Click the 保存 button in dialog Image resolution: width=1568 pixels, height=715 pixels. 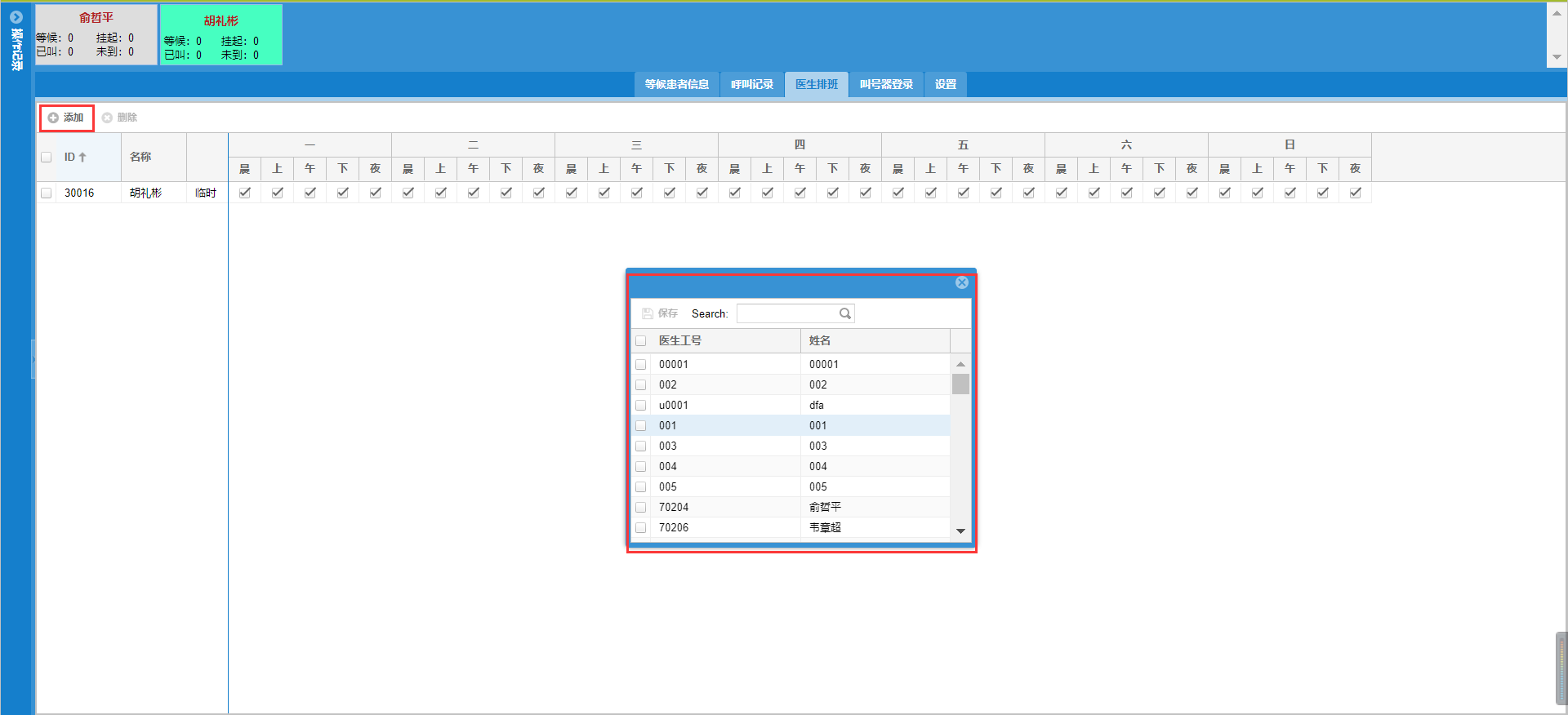click(660, 313)
